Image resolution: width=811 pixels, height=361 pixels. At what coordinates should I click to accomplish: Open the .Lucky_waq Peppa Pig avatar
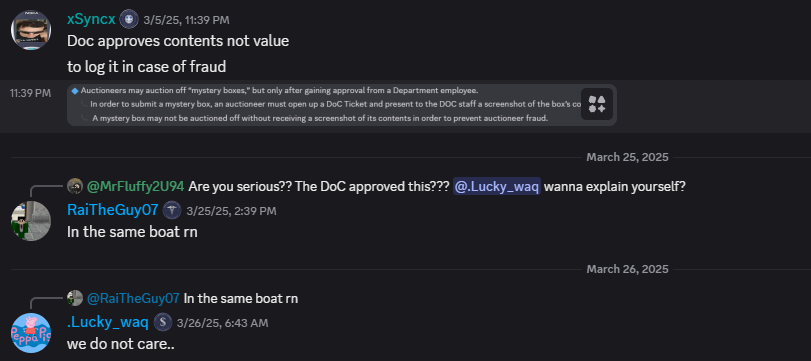(31, 333)
